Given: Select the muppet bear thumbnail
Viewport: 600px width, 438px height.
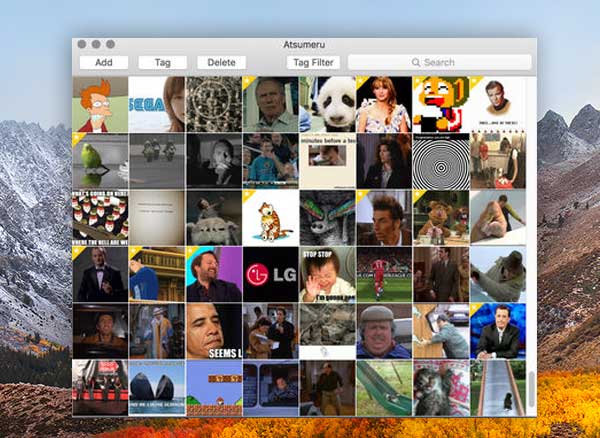Looking at the screenshot, I should click(441, 218).
